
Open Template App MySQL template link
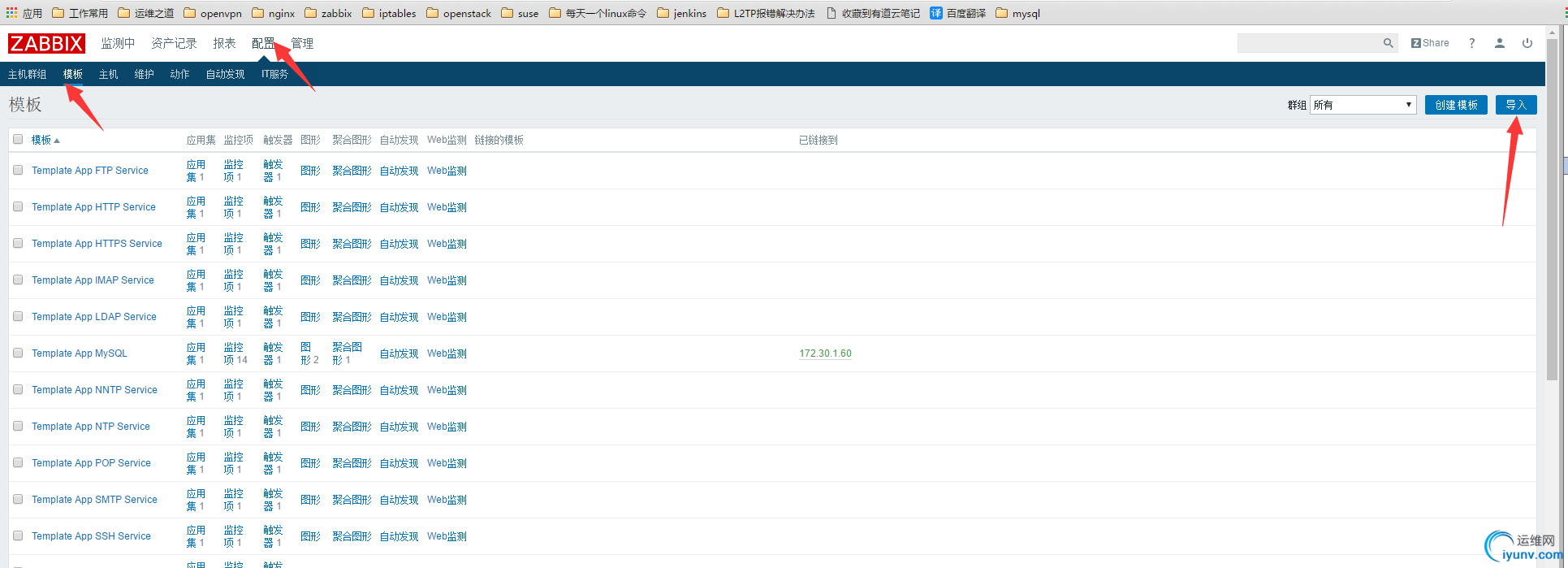tap(80, 353)
